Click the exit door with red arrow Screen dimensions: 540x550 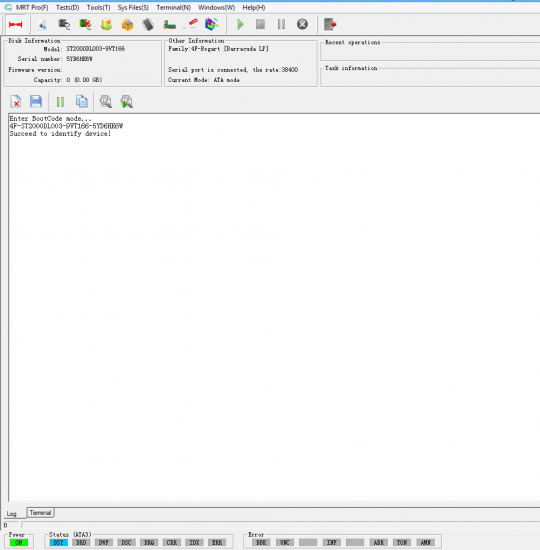pyautogui.click(x=330, y=24)
